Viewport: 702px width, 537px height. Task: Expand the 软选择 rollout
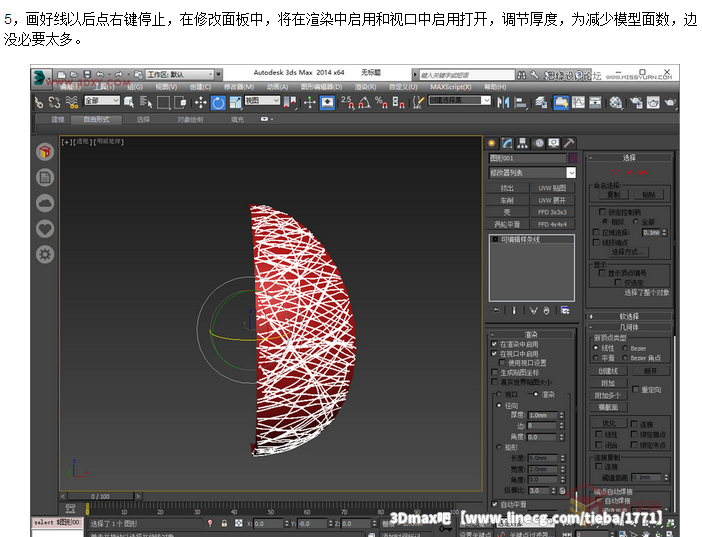point(628,316)
